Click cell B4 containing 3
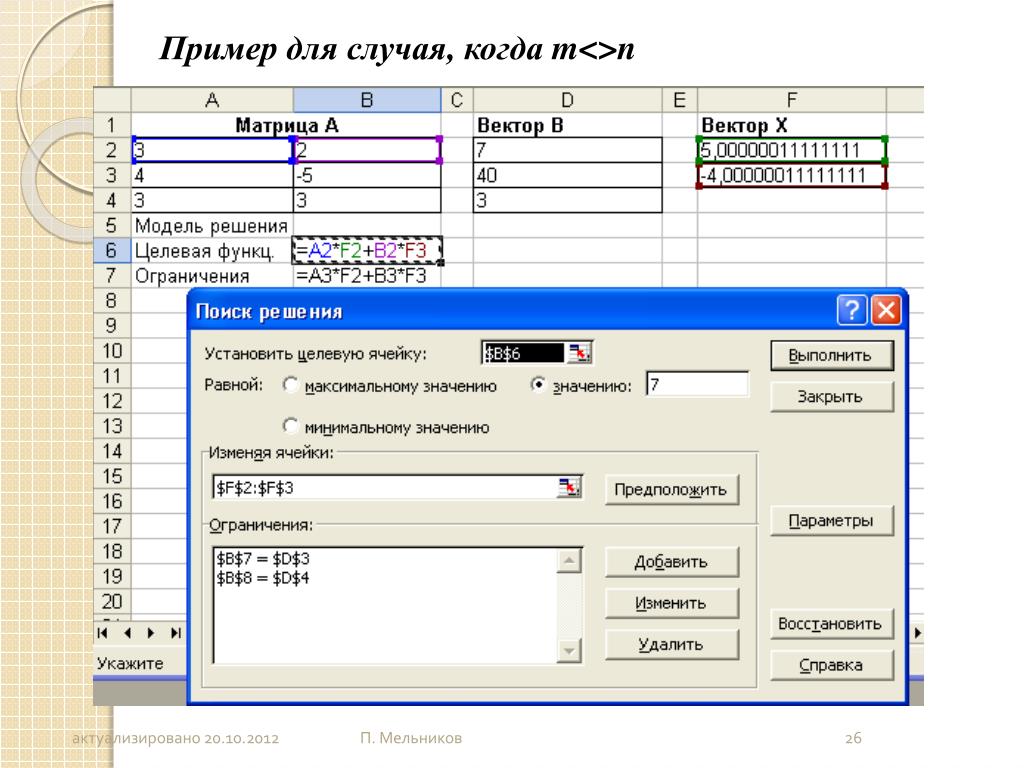1024x768 pixels. (x=367, y=200)
